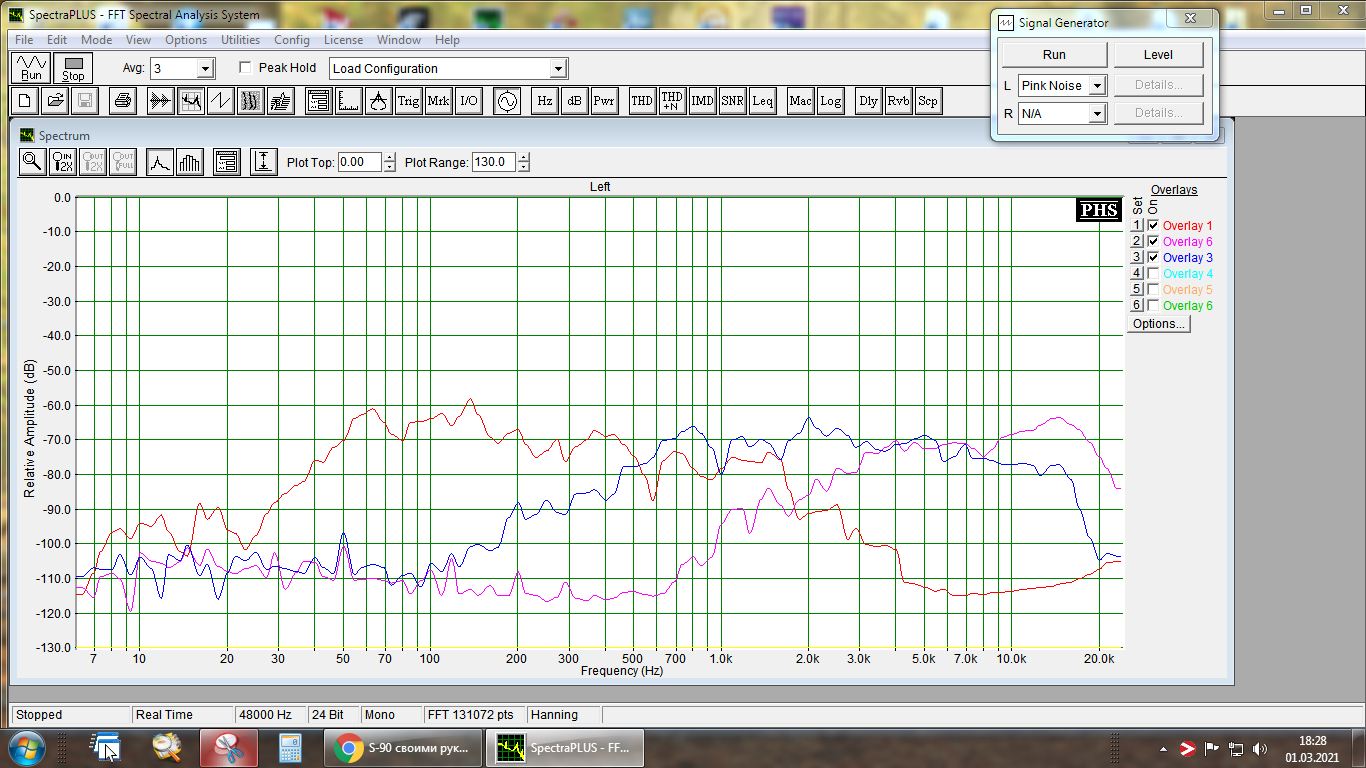Start the analyzer with the Run button

(32, 68)
